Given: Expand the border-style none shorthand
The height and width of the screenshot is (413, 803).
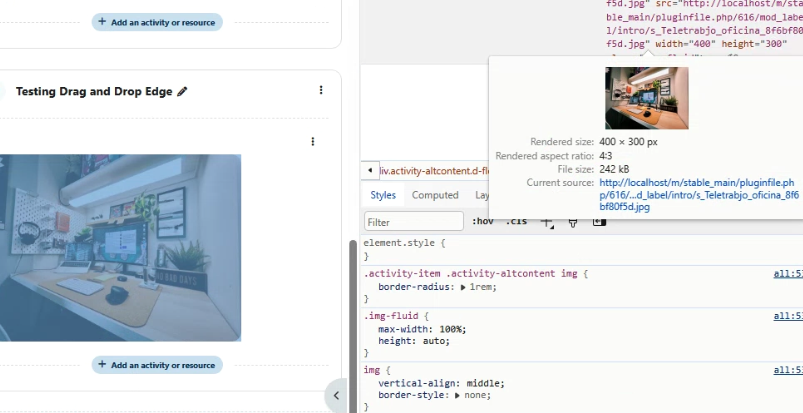Looking at the screenshot, I should 457,396.
